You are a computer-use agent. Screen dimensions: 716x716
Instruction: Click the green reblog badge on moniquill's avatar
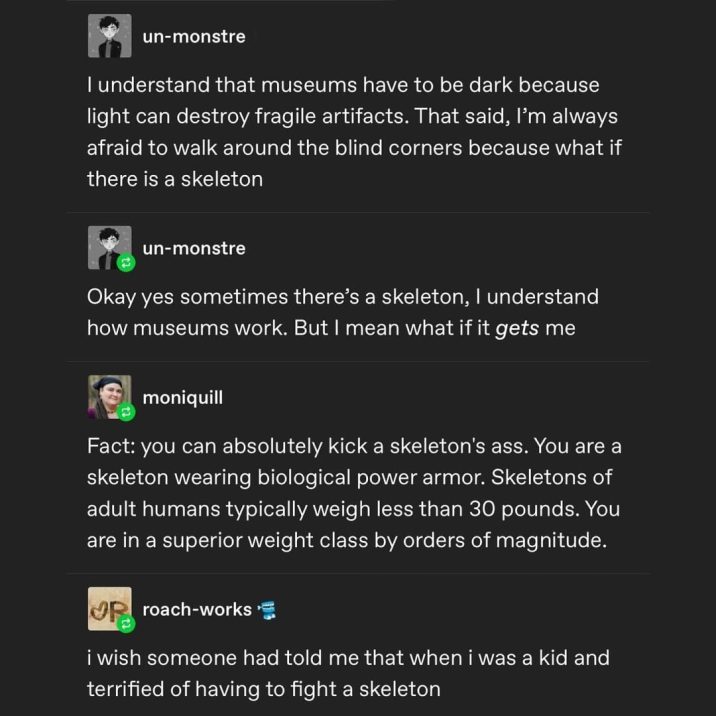(125, 412)
